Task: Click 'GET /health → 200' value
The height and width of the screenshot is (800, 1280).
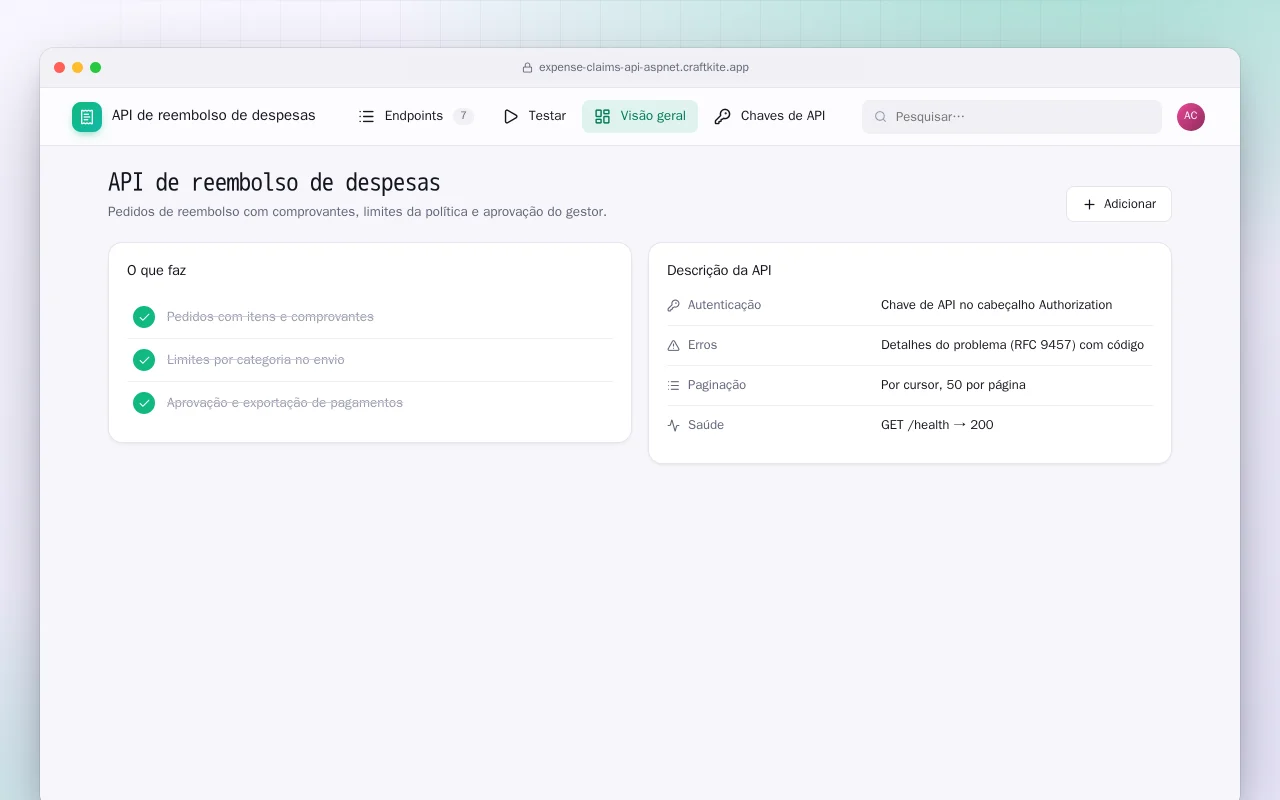Action: coord(937,425)
